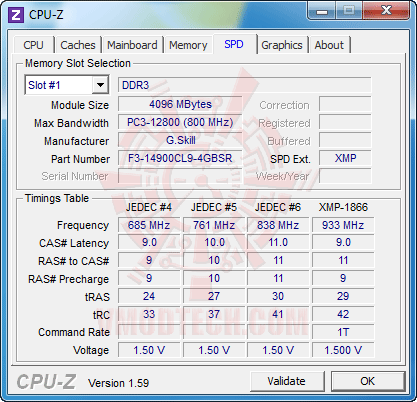Select the XMP-1866 column header

pyautogui.click(x=343, y=207)
